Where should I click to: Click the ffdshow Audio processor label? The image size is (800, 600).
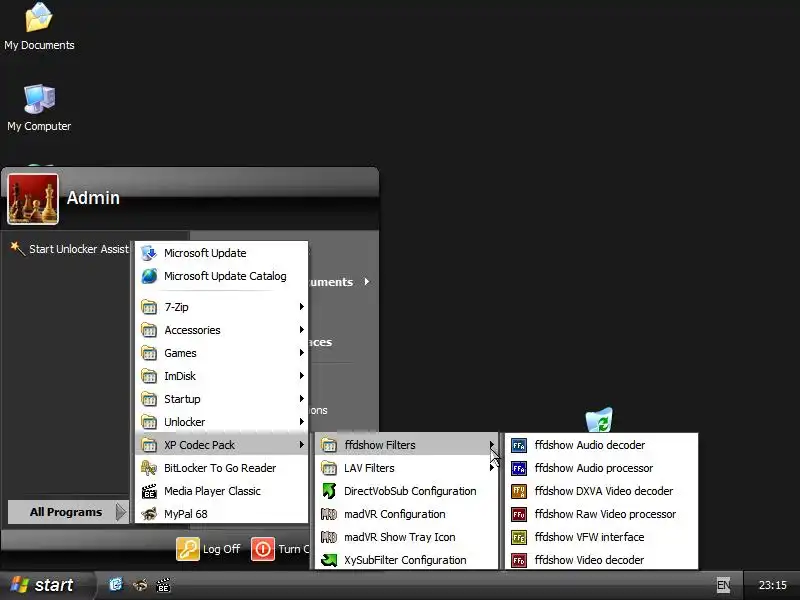coord(594,468)
